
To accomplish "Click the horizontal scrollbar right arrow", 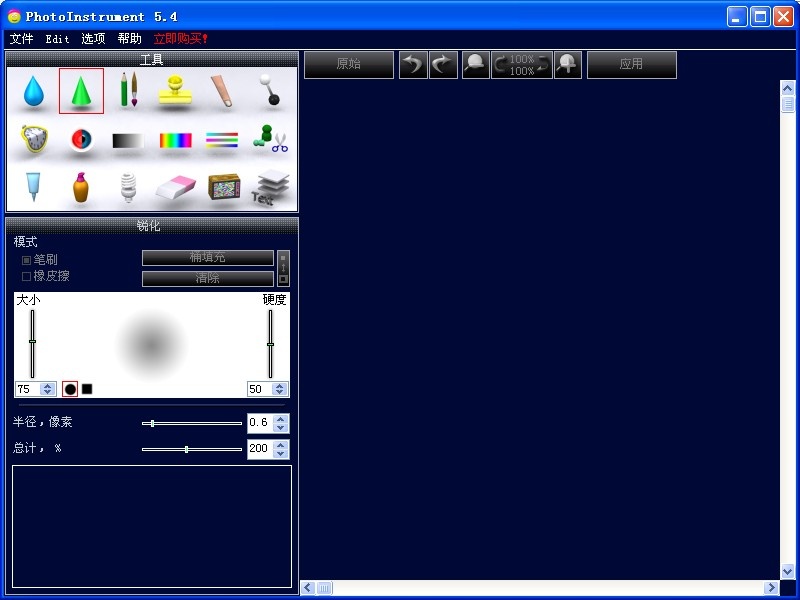I will coord(772,588).
